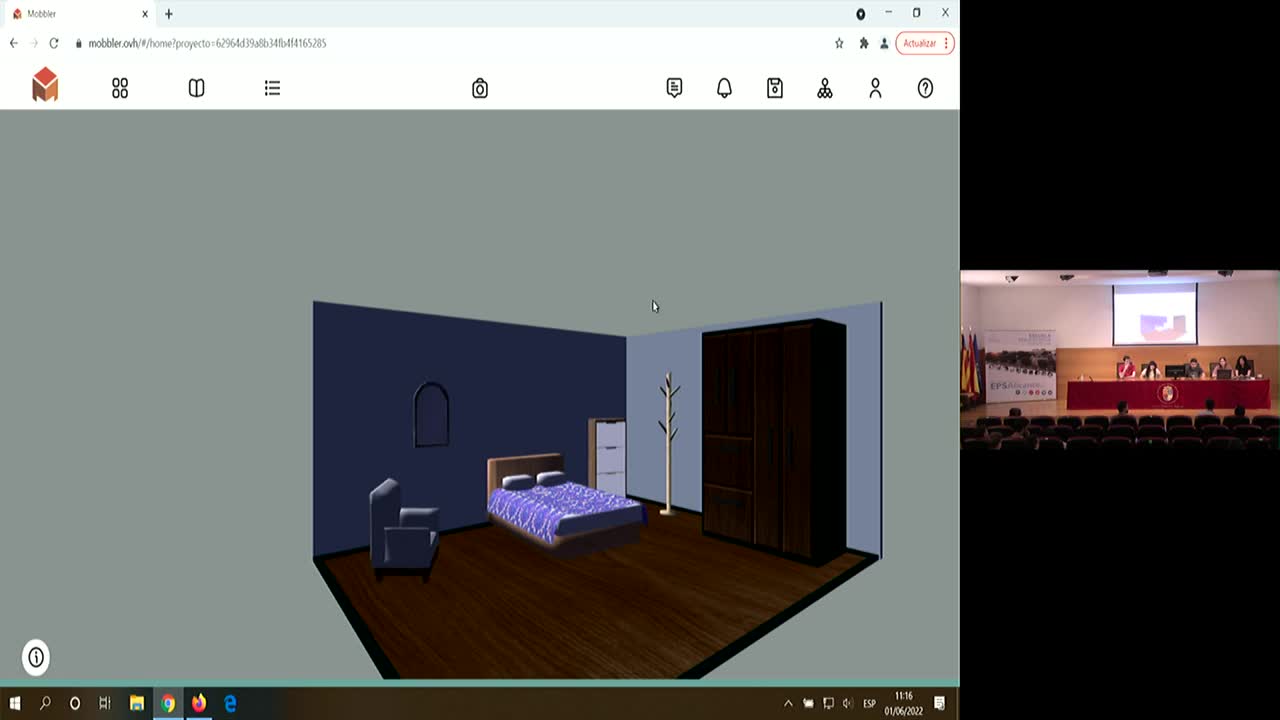
Task: Open the user profile icon
Action: pos(875,89)
